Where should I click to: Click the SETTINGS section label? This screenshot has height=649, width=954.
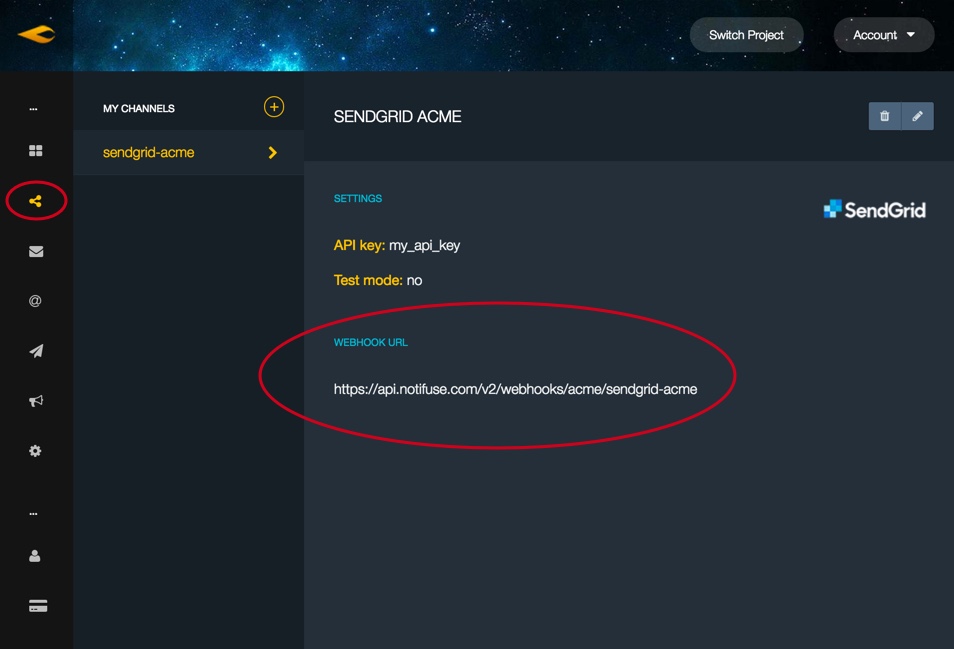(x=358, y=198)
